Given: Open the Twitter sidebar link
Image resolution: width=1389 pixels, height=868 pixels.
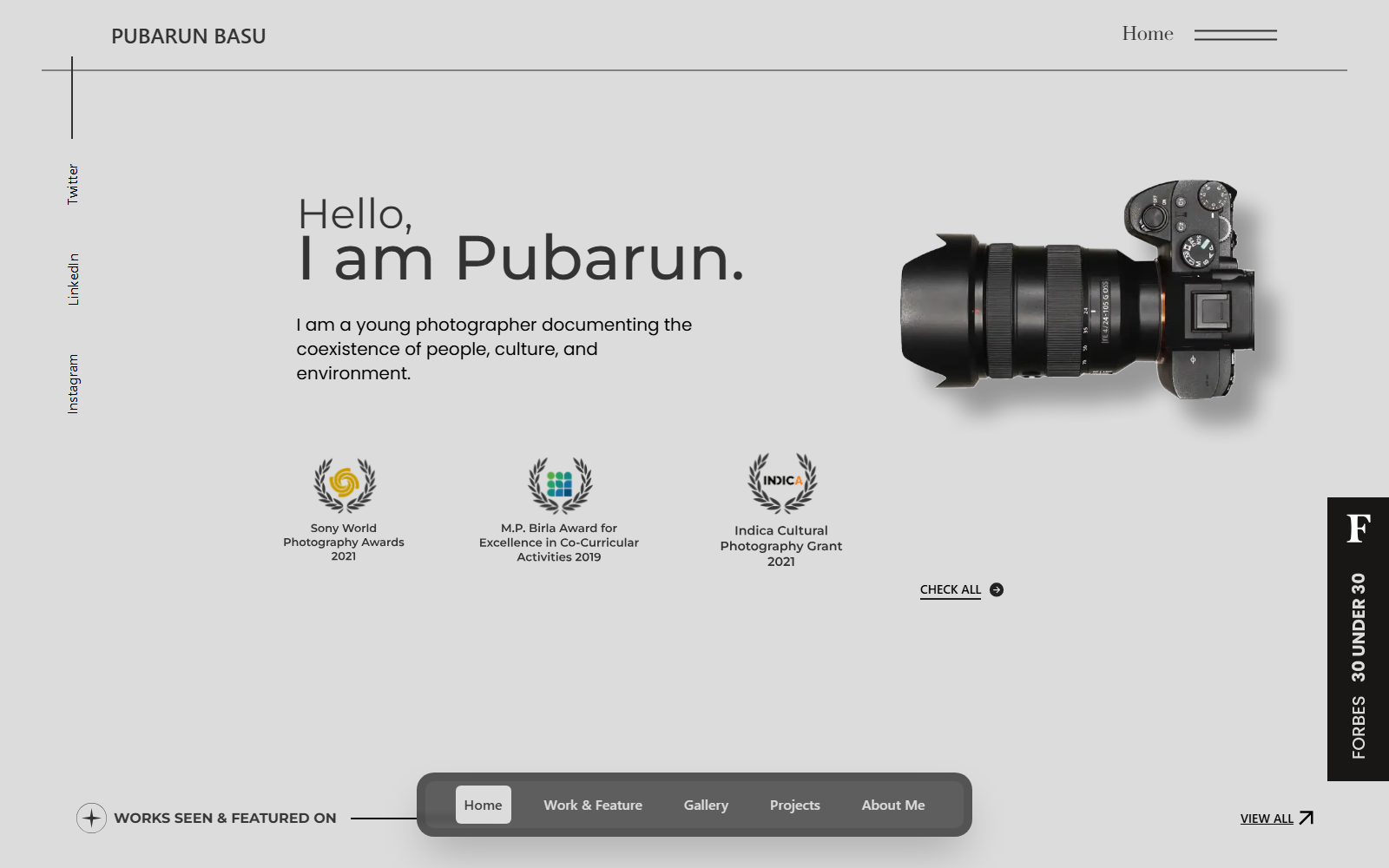Looking at the screenshot, I should (x=73, y=184).
